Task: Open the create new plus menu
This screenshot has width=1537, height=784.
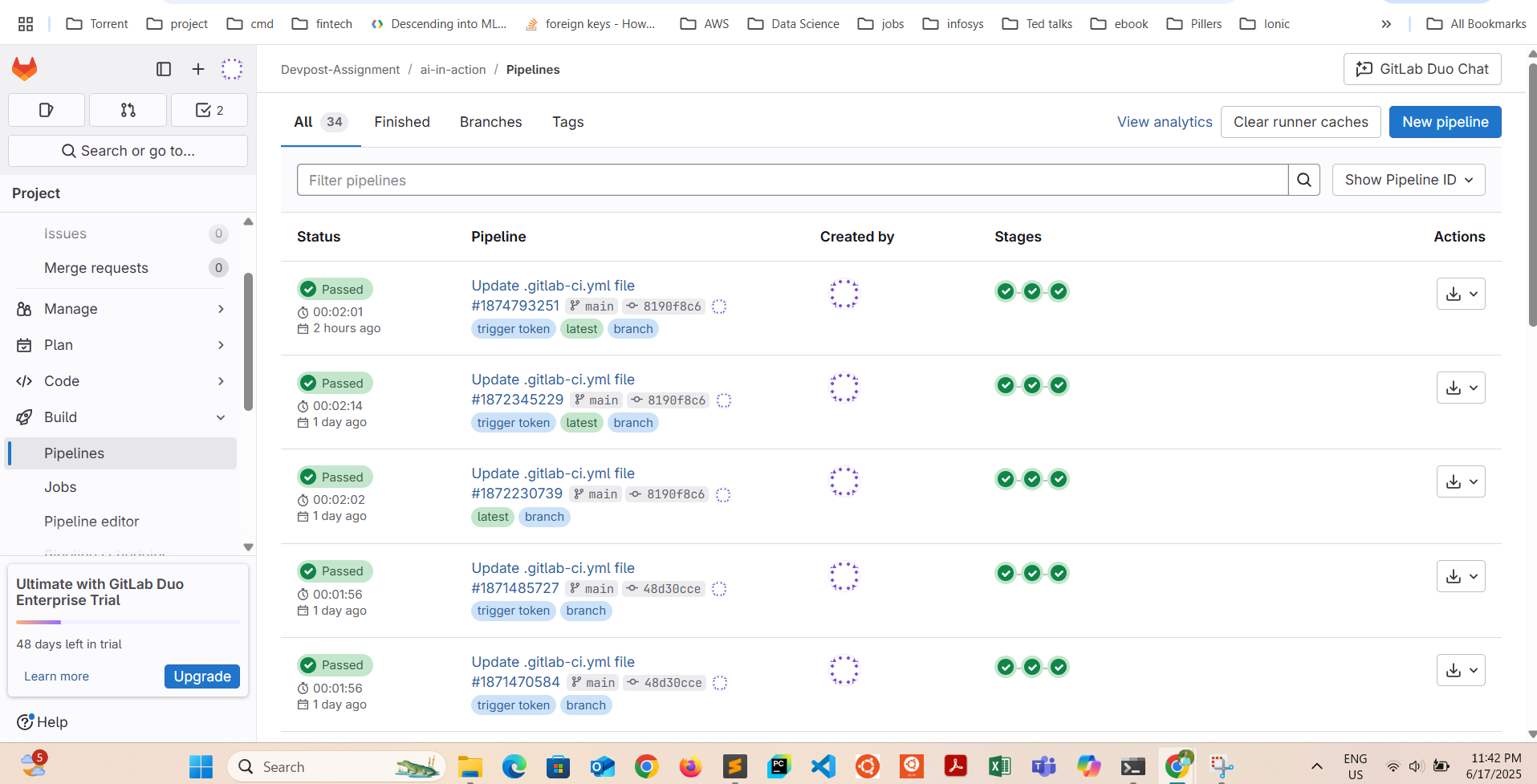Action: 198,69
